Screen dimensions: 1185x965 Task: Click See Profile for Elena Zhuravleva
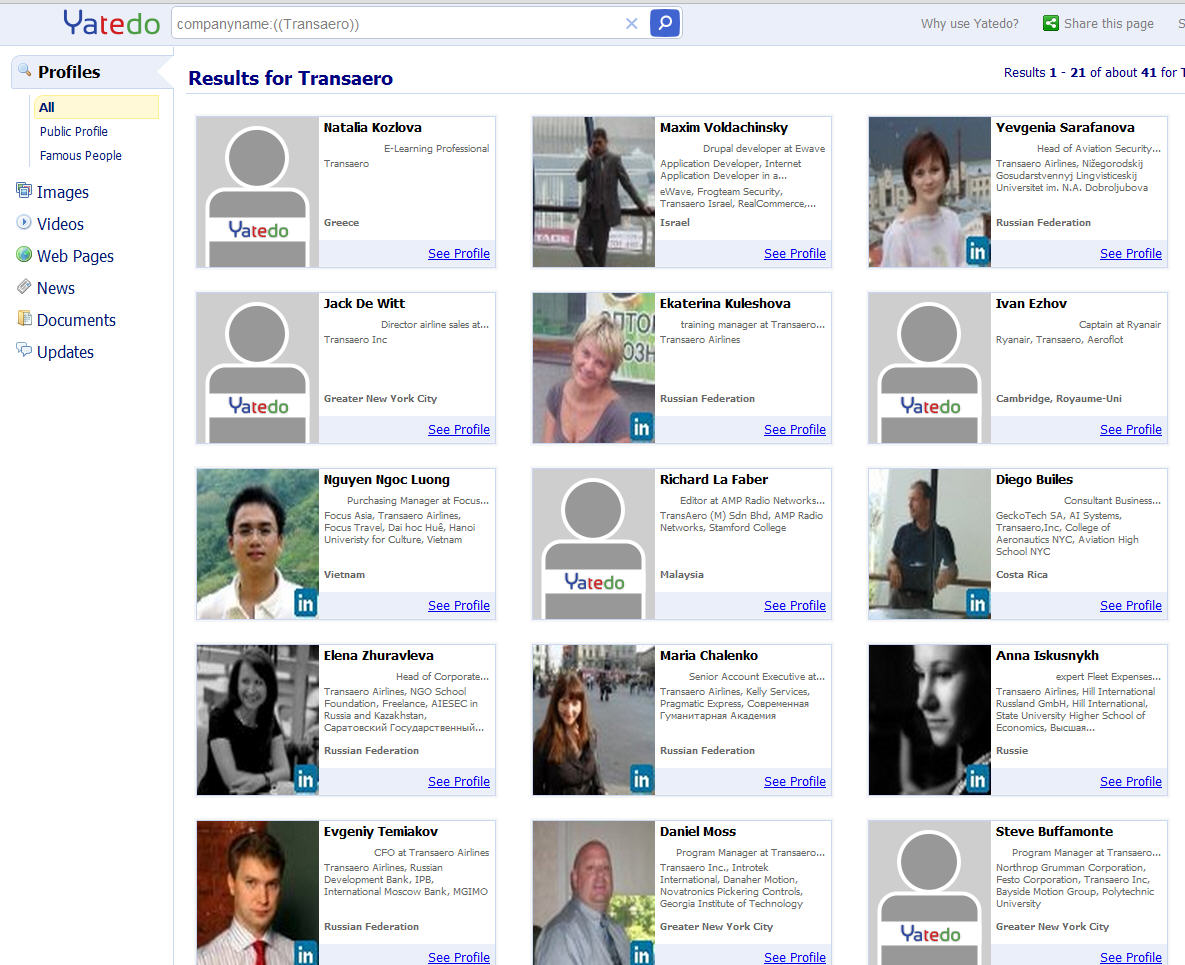(x=459, y=782)
